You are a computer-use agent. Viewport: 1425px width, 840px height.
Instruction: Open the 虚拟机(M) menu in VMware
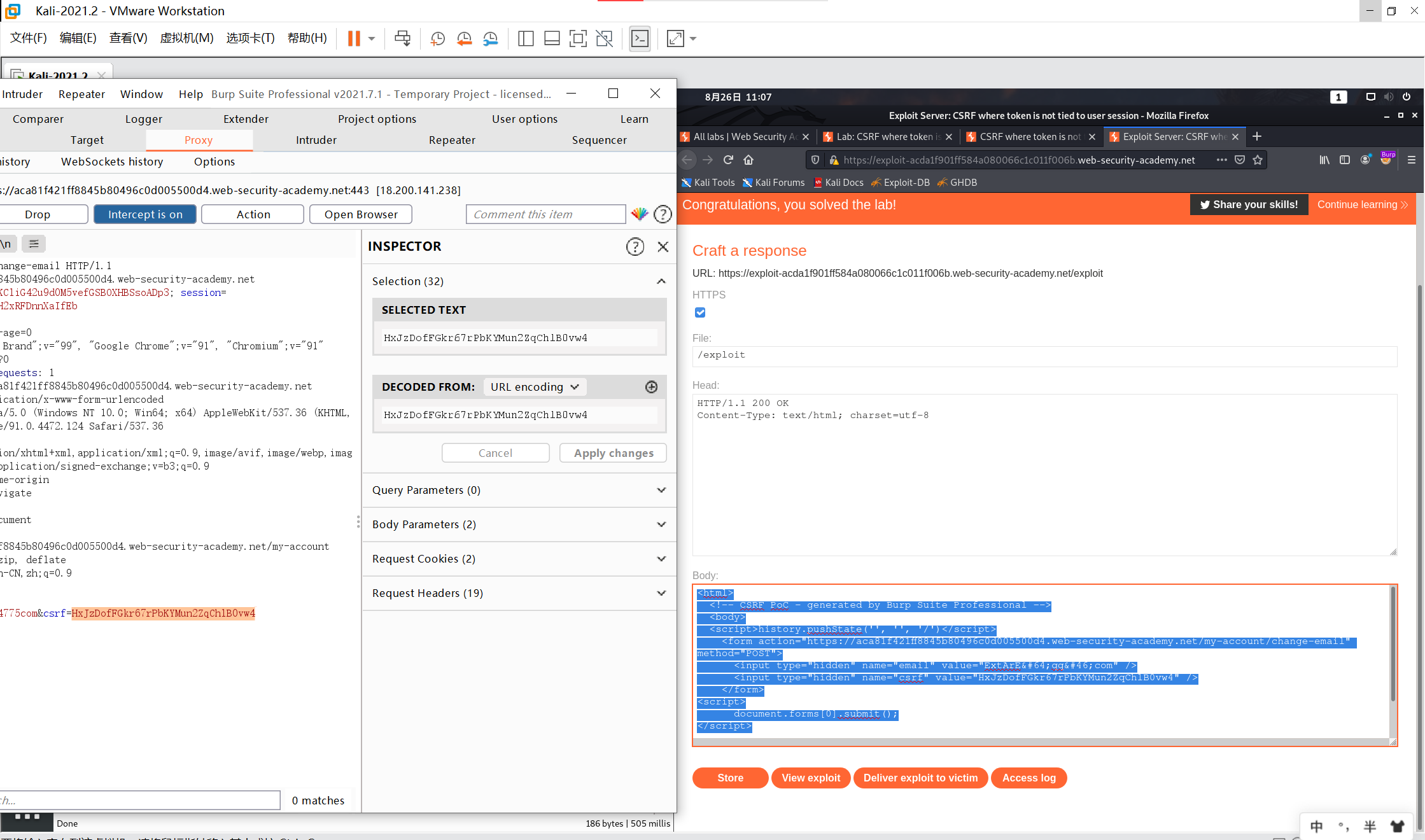pyautogui.click(x=187, y=38)
